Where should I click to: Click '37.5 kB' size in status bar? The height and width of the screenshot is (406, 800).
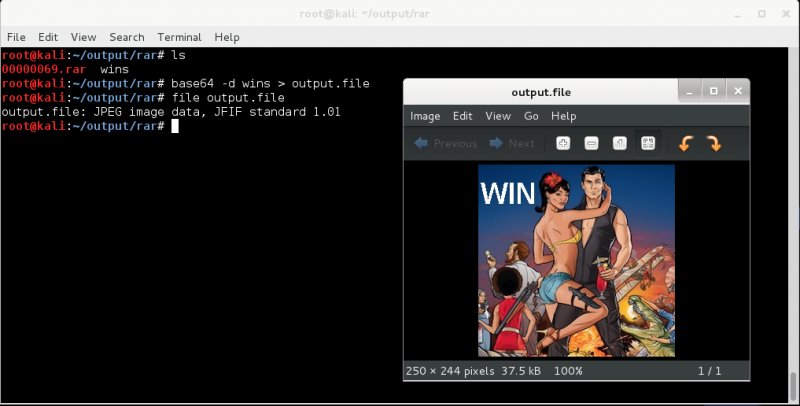[521, 371]
